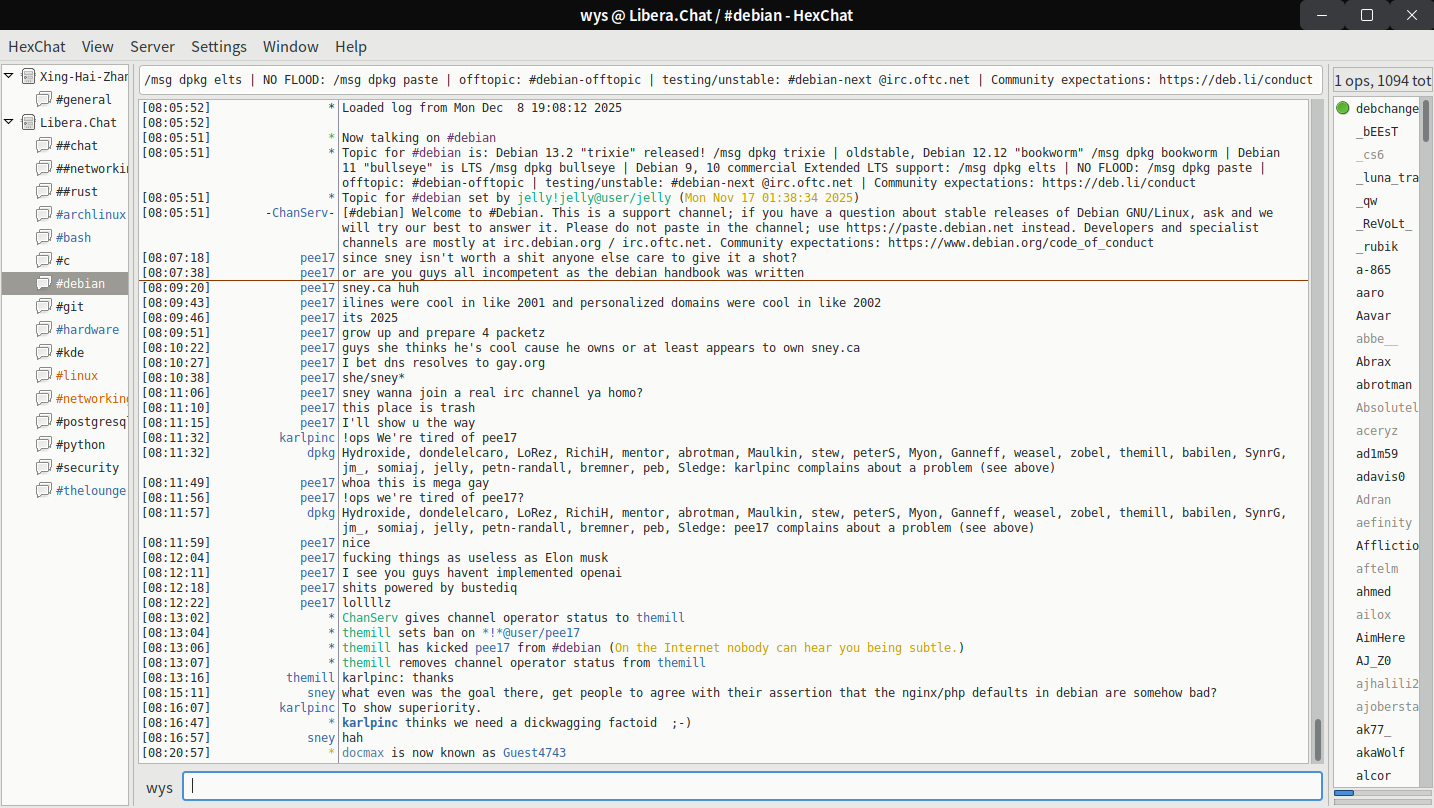1434x808 pixels.
Task: Click the chat area vertical scrollbar
Action: tap(1317, 738)
